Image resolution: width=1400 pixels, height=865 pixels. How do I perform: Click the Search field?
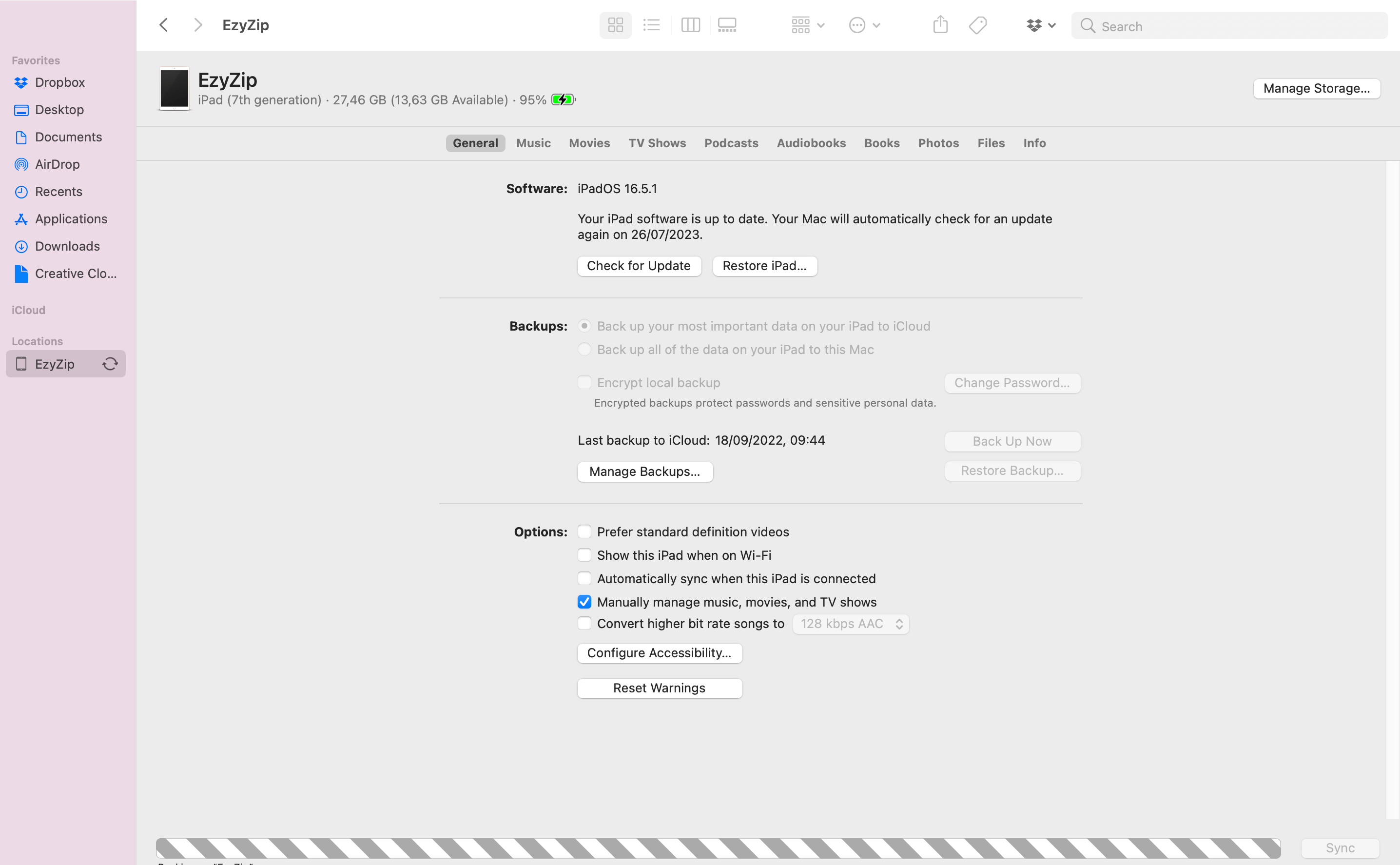click(1229, 26)
